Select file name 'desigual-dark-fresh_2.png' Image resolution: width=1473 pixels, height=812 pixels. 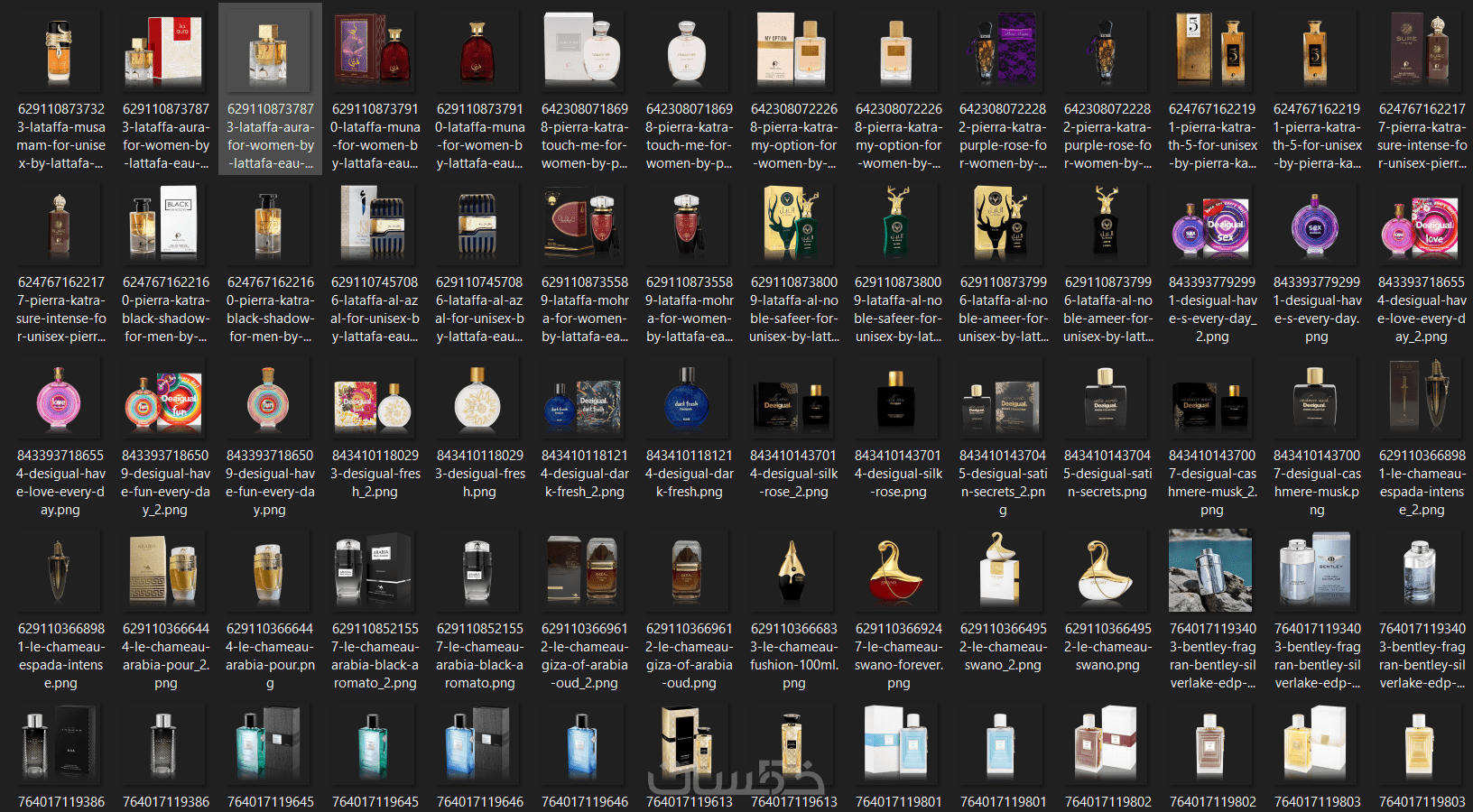584,474
